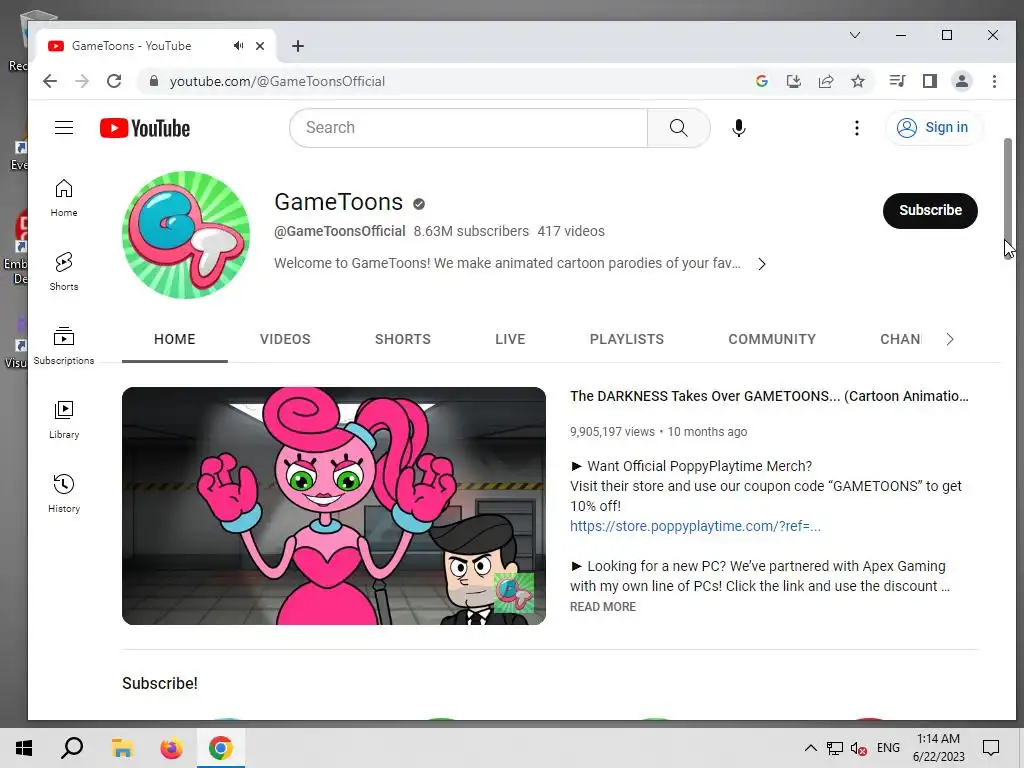View site information lock icon

coord(154,81)
